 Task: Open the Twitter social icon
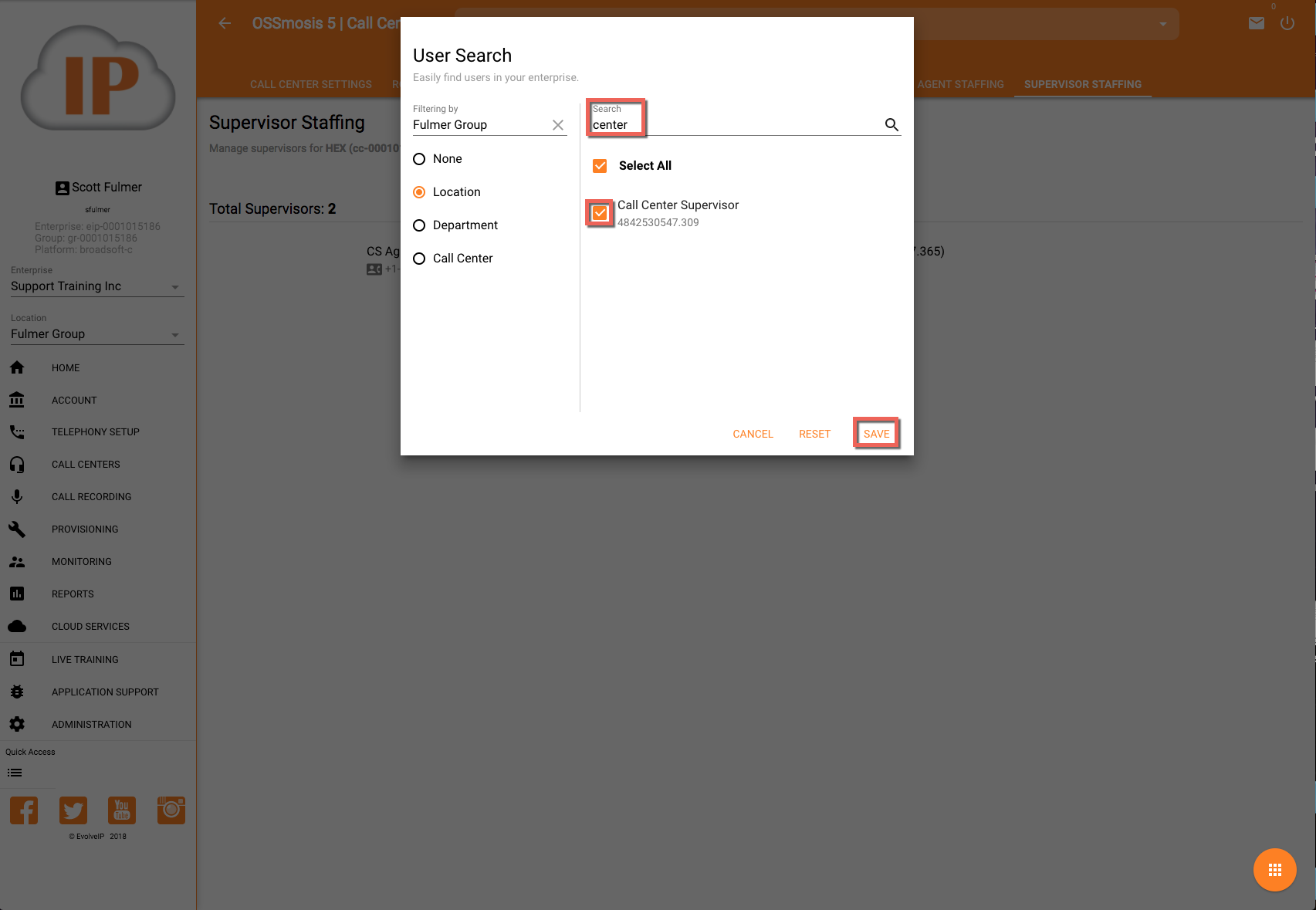[73, 810]
